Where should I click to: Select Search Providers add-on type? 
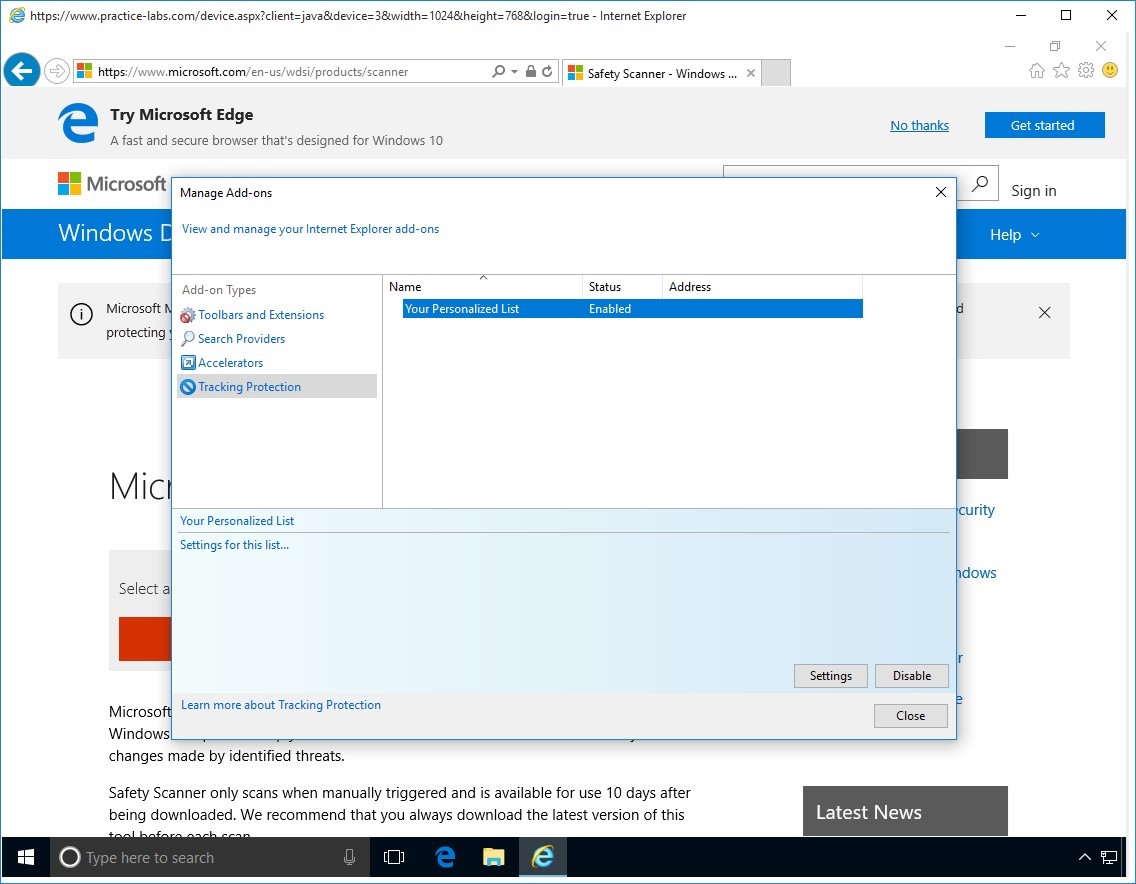pyautogui.click(x=241, y=339)
